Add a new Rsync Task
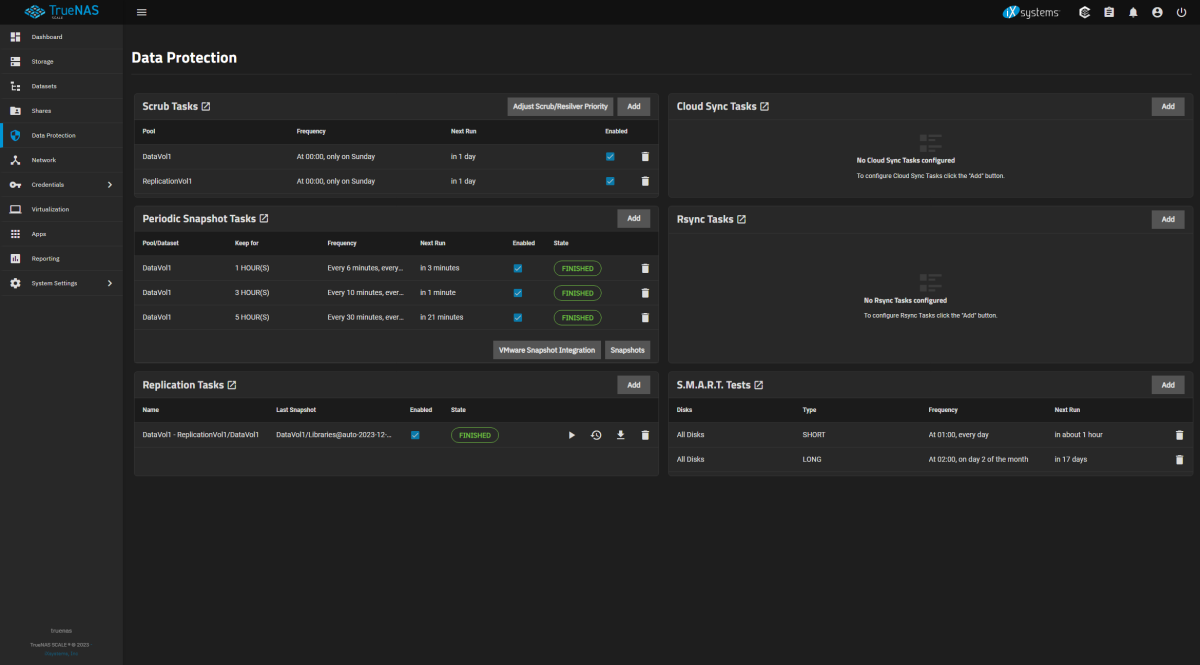The height and width of the screenshot is (665, 1200). (x=1168, y=219)
